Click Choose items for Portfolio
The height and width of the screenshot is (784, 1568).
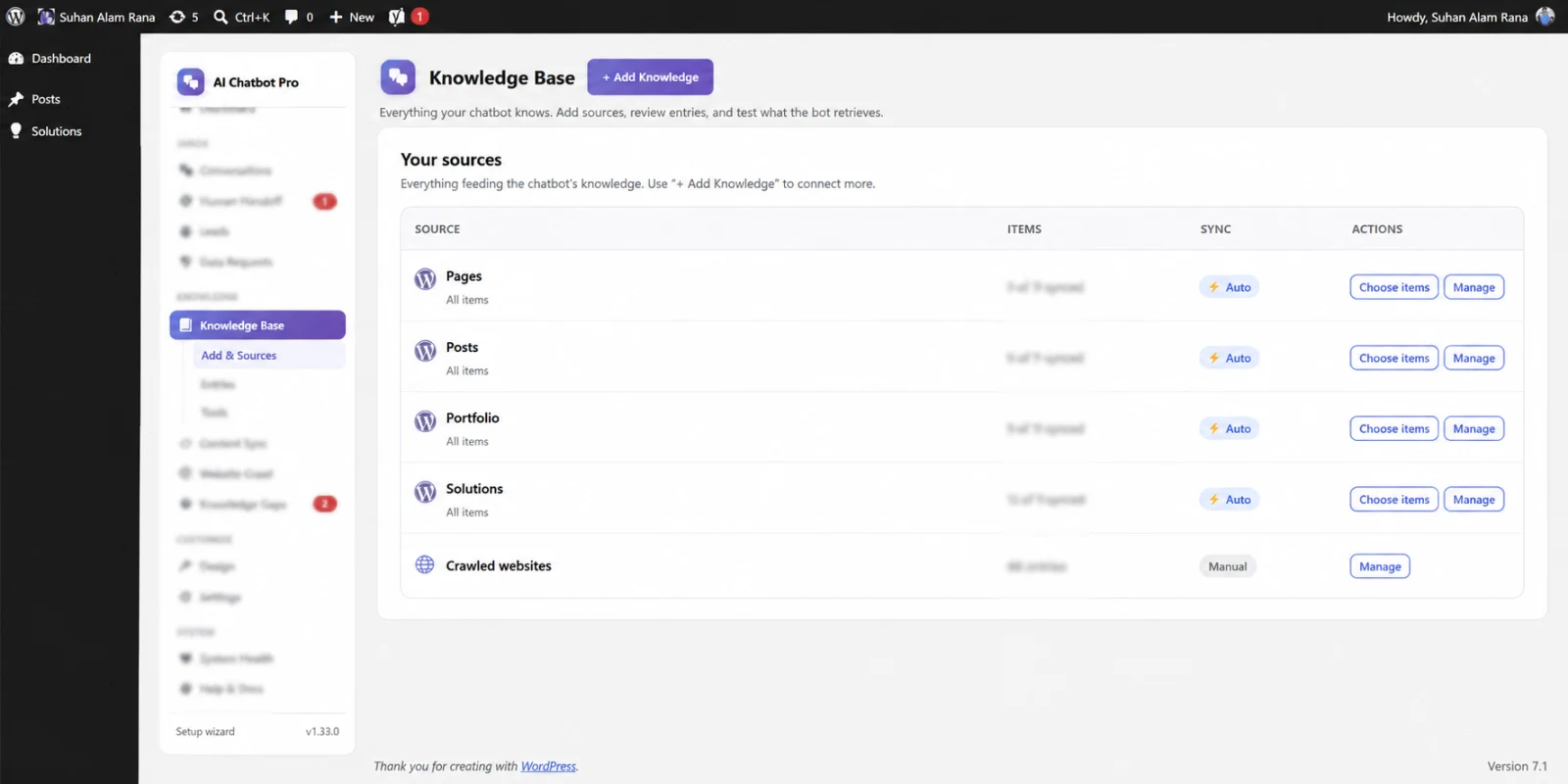point(1394,428)
